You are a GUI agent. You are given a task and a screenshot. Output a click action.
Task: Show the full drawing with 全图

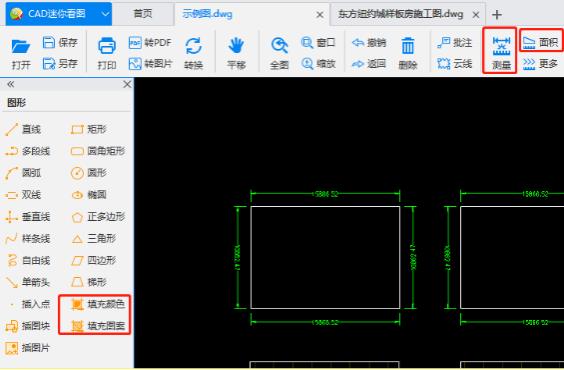tap(279, 54)
